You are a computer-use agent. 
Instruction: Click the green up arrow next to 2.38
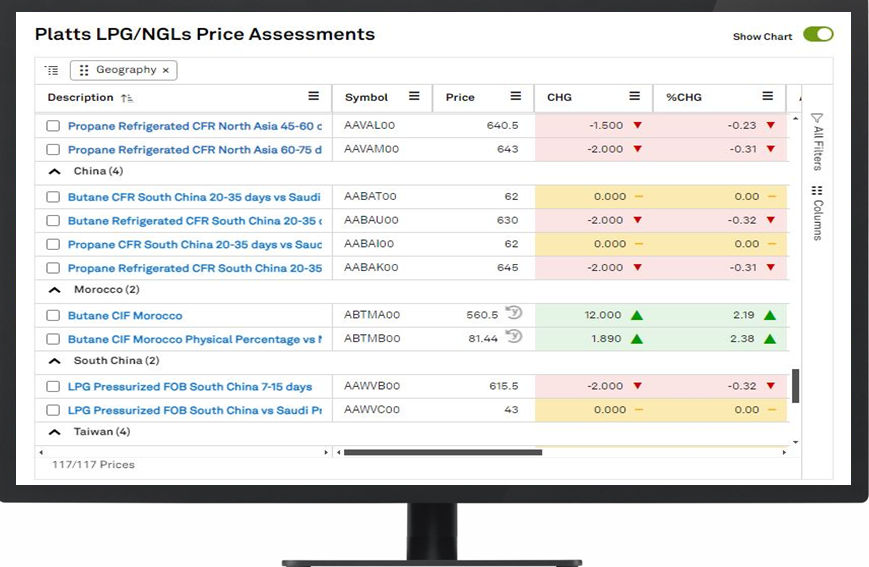(x=770, y=339)
